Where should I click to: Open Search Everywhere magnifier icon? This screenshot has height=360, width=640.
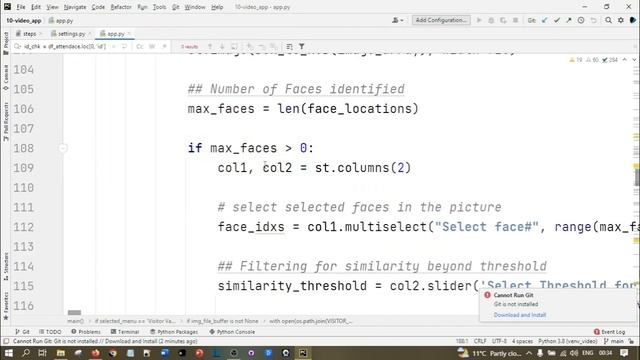609,20
